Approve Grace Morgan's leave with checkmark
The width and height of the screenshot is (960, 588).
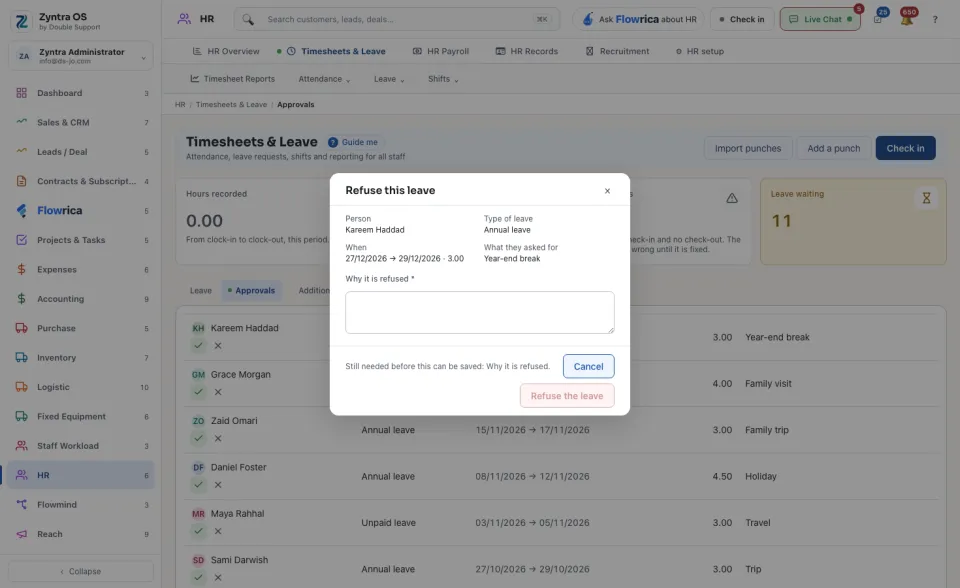(x=198, y=392)
